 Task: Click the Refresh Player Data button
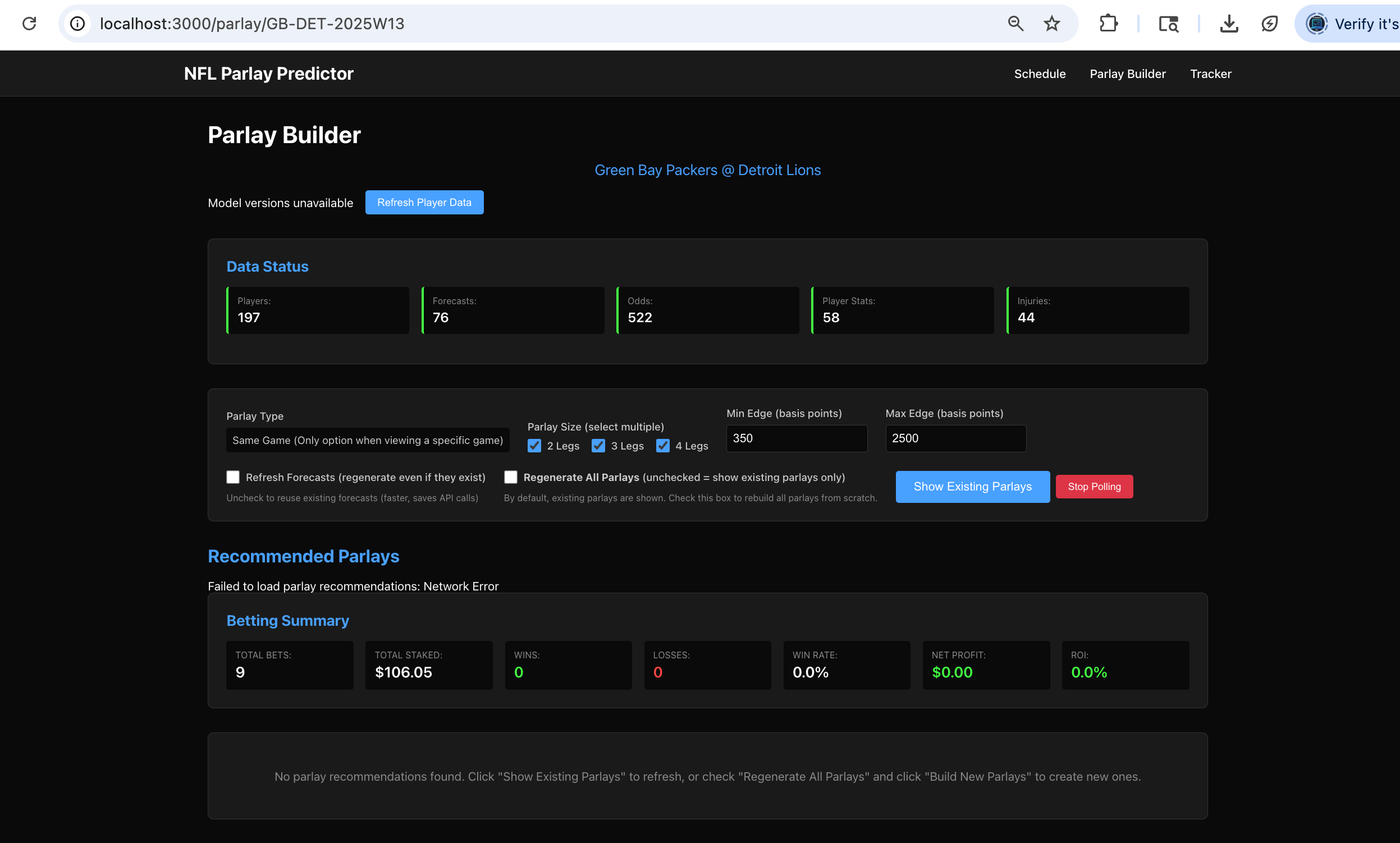(424, 202)
